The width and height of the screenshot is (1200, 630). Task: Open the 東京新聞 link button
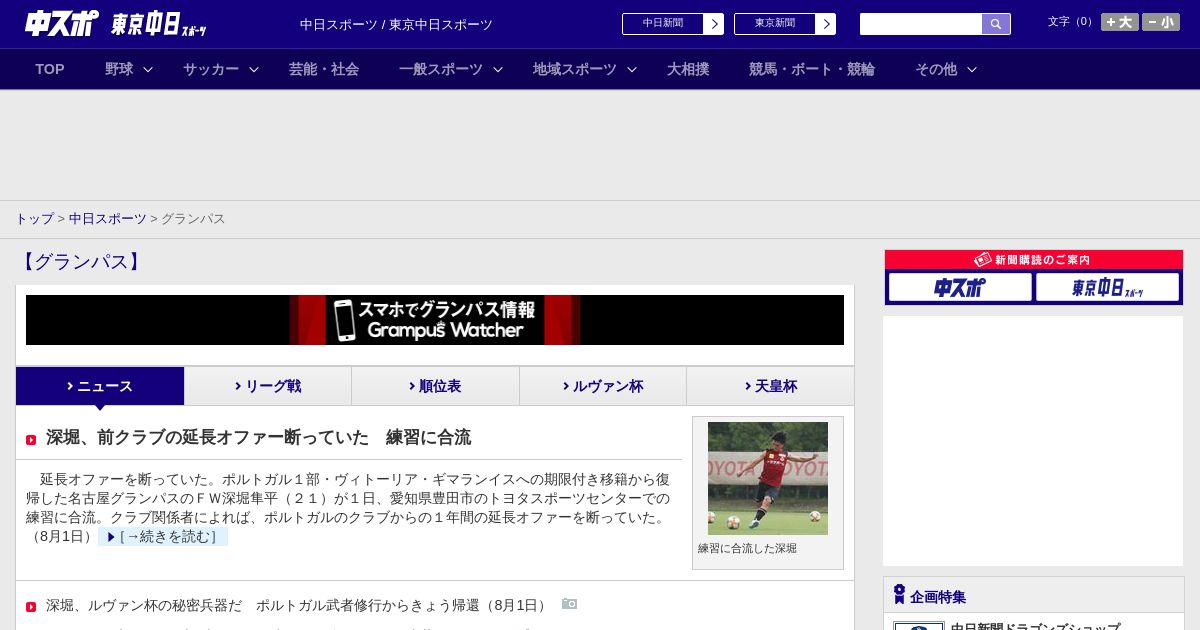click(x=775, y=24)
